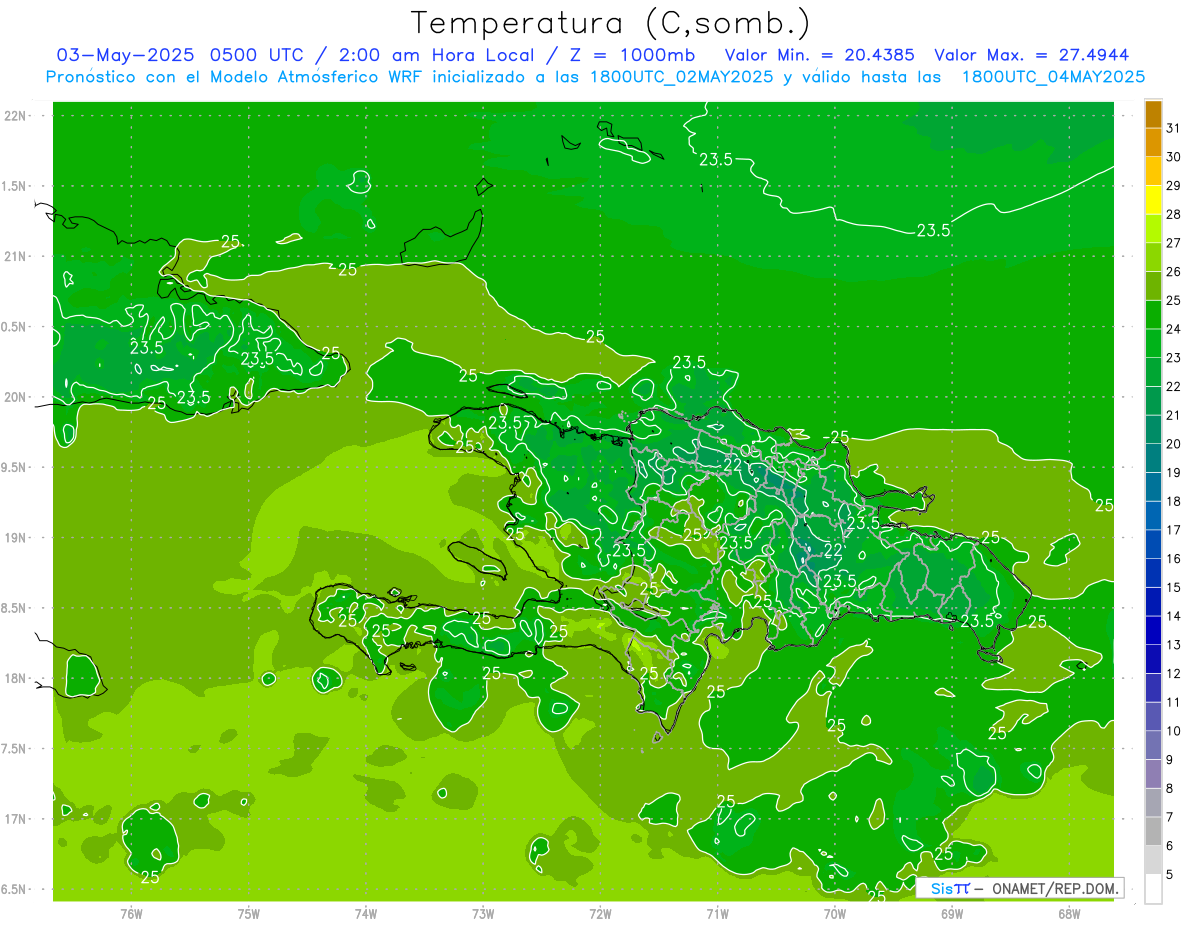The image size is (1200, 927).
Task: Click the 27 color bar label
Action: 1174,243
